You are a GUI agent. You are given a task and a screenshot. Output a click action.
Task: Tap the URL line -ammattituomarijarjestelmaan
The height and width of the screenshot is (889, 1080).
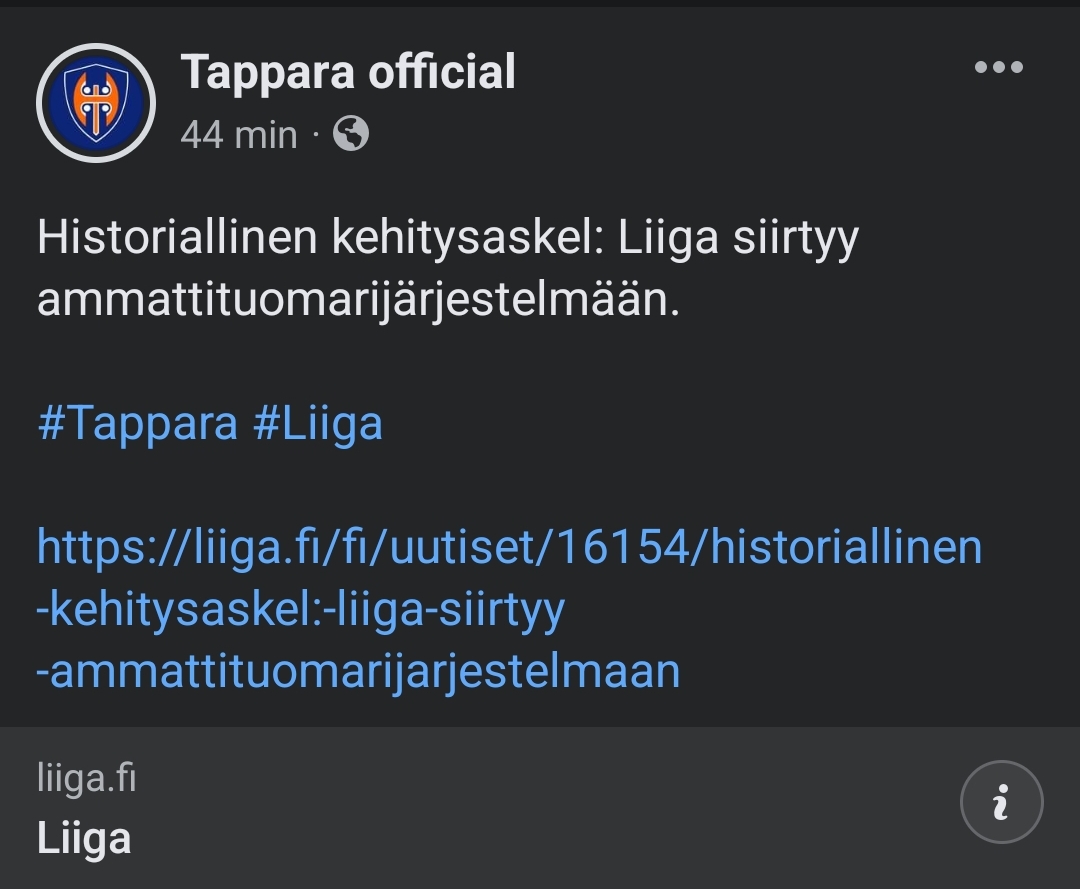pos(358,670)
